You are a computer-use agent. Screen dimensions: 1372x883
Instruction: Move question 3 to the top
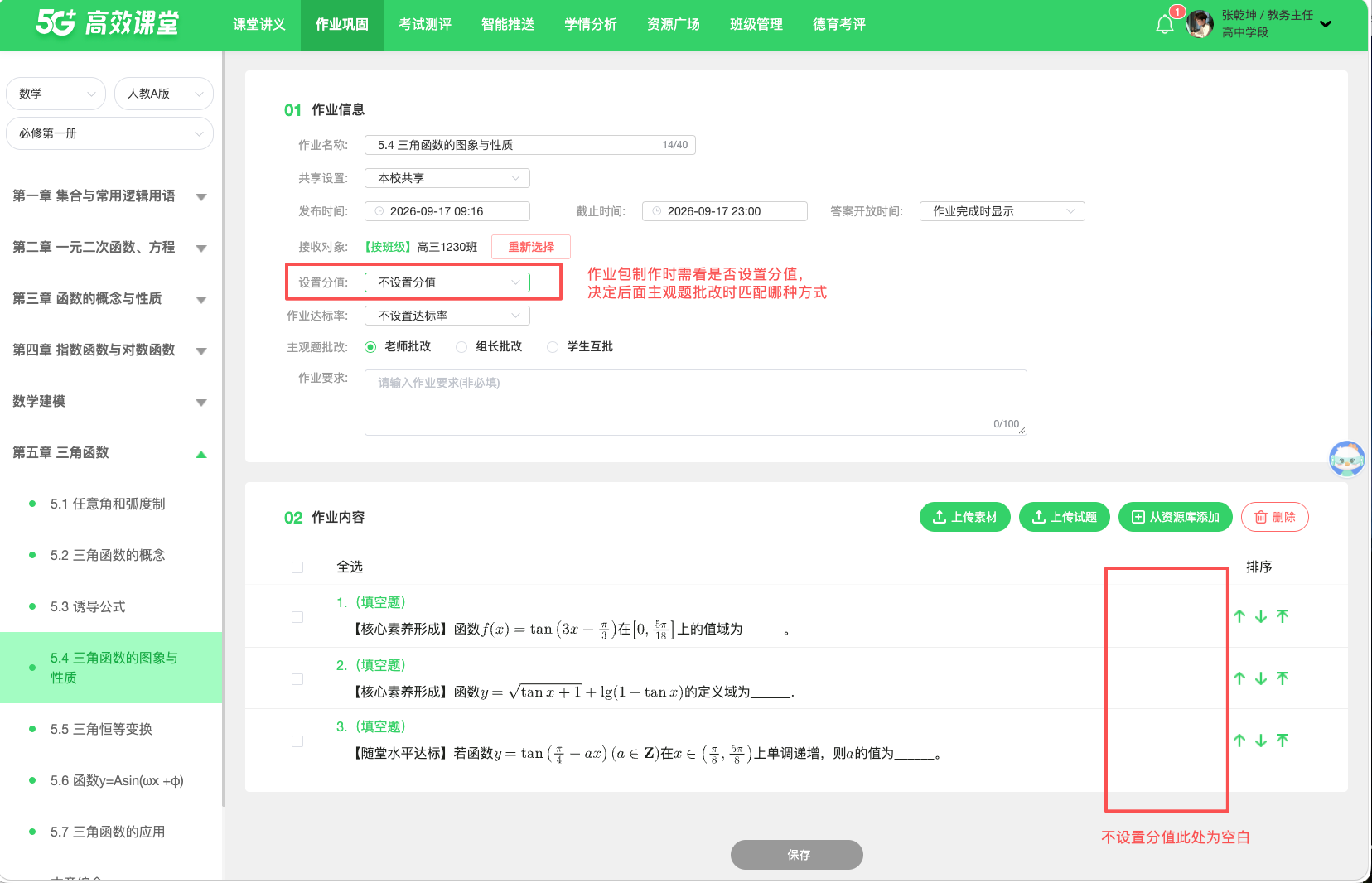coord(1283,741)
